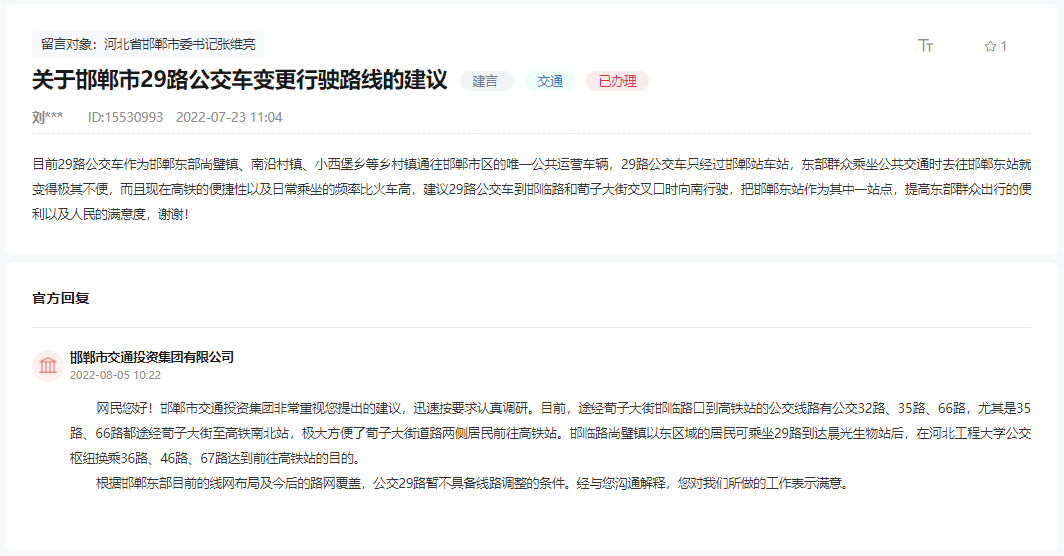This screenshot has width=1064, height=556.
Task: Click the replier name 邯郸市交通投资集团有限公司
Action: (x=152, y=357)
